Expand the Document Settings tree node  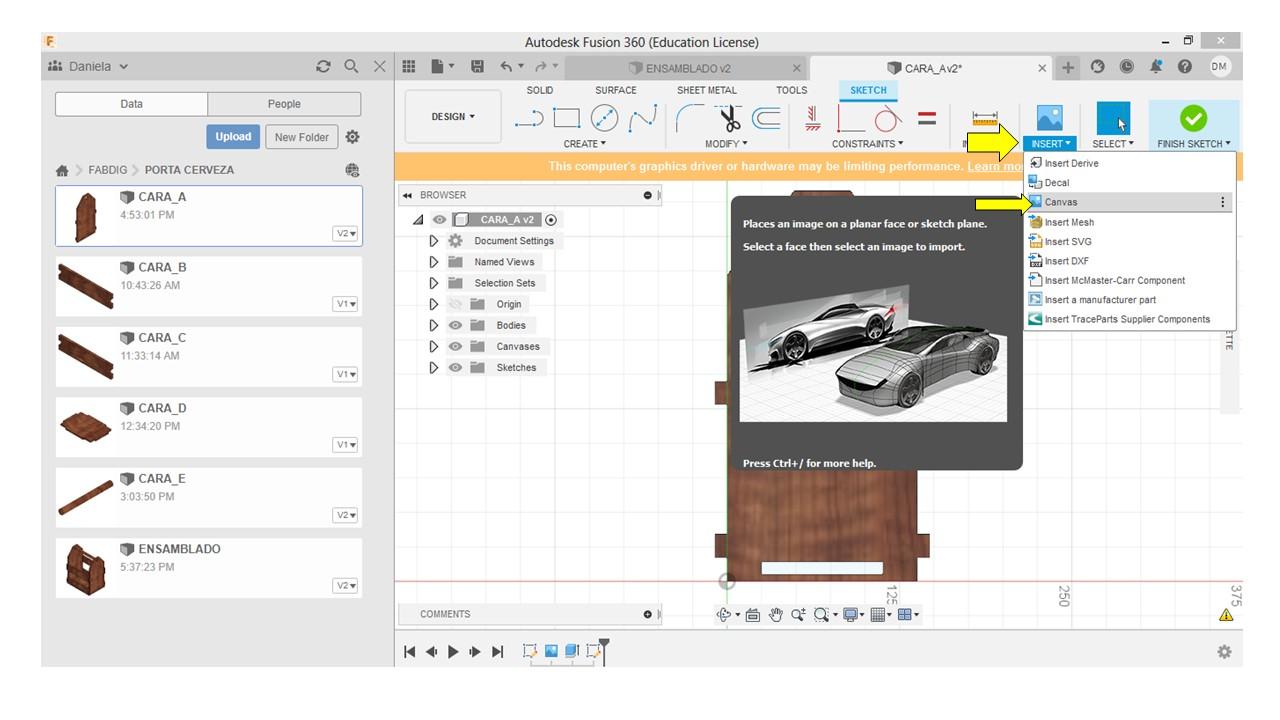tap(433, 241)
